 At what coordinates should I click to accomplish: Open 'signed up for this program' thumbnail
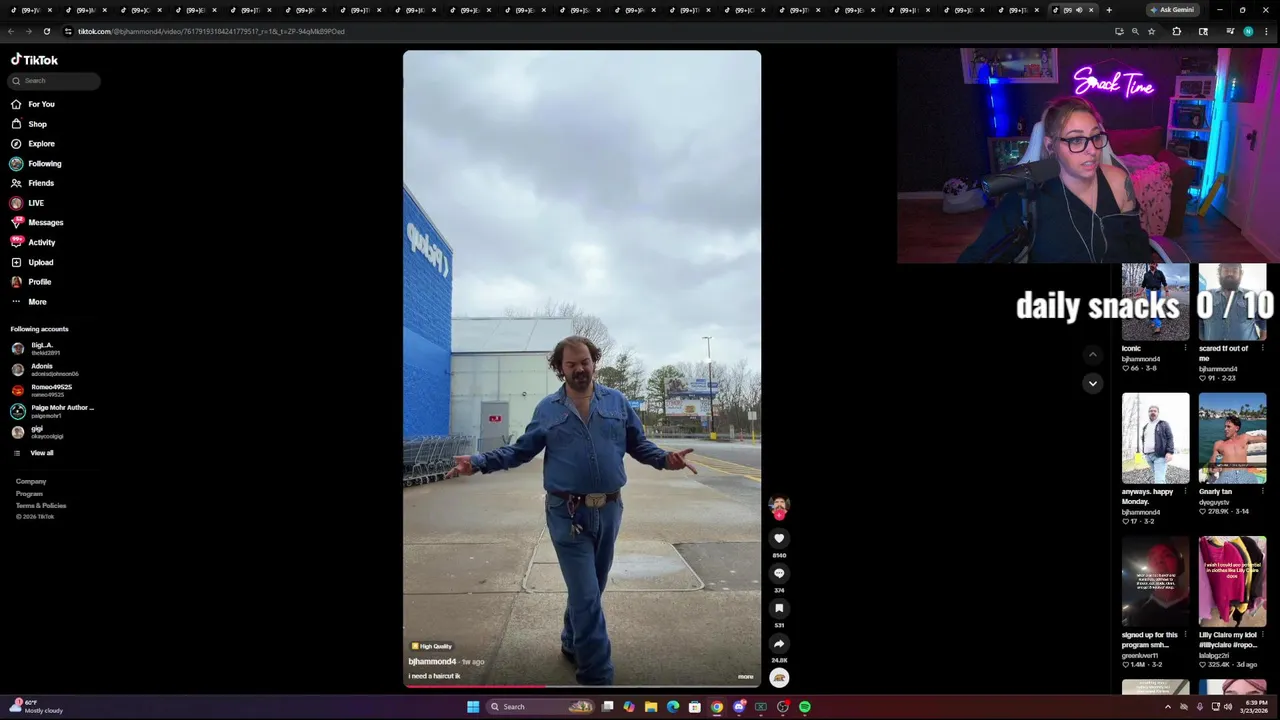pos(1155,582)
